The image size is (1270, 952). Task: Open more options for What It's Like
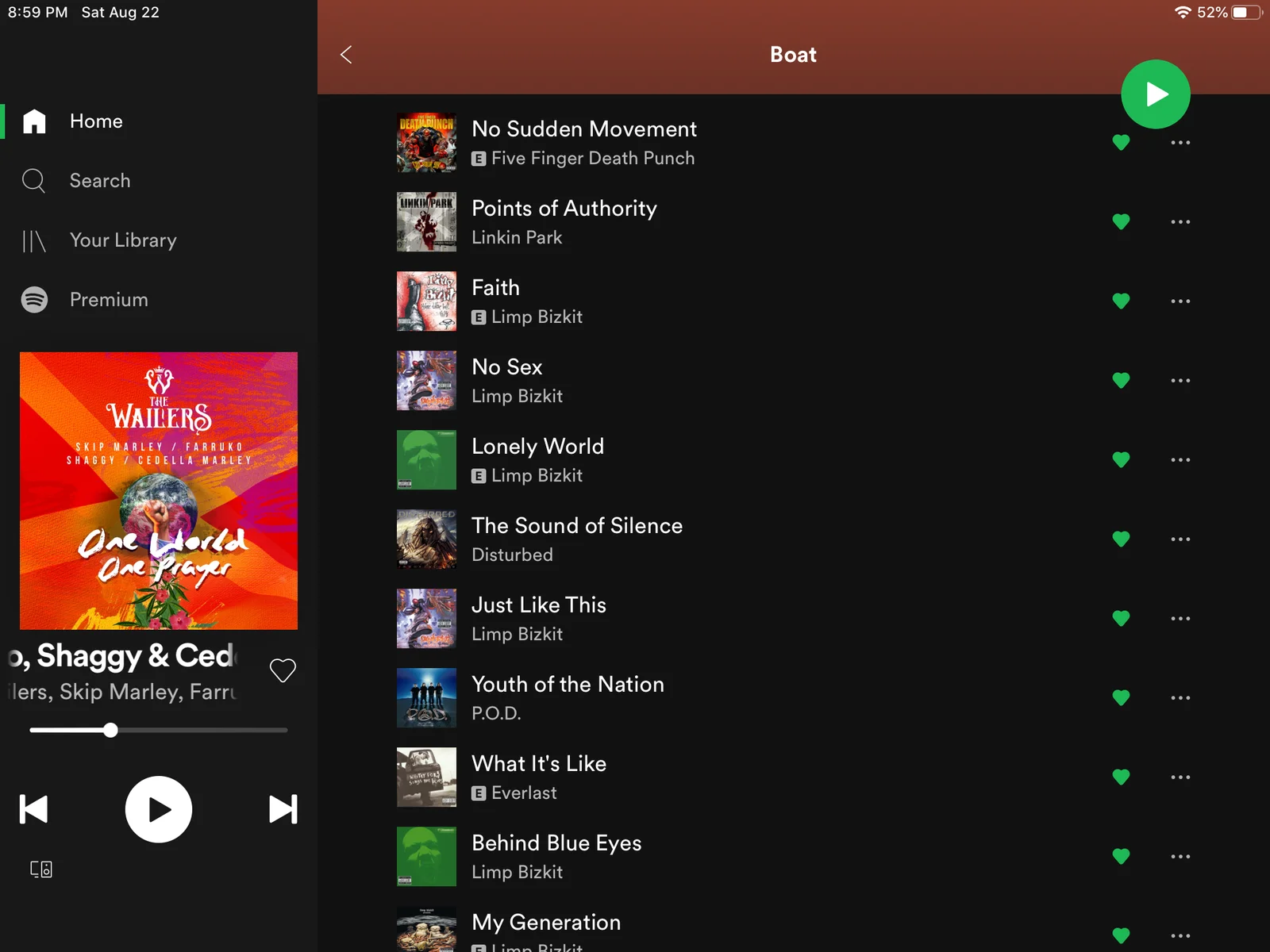tap(1180, 777)
